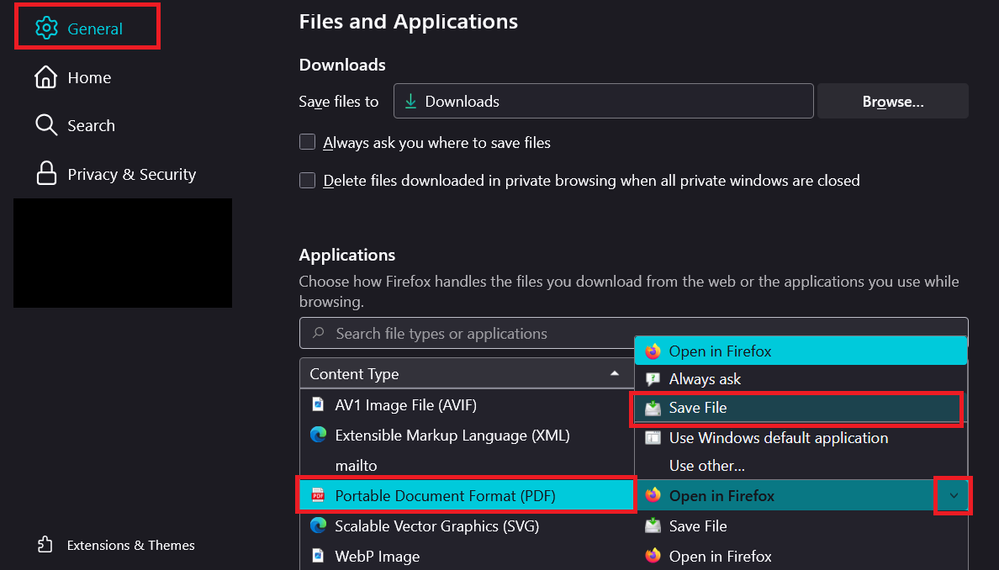Select Scalable Vector Graphics (SVG) row
Screen dimensions: 999x570
point(466,526)
